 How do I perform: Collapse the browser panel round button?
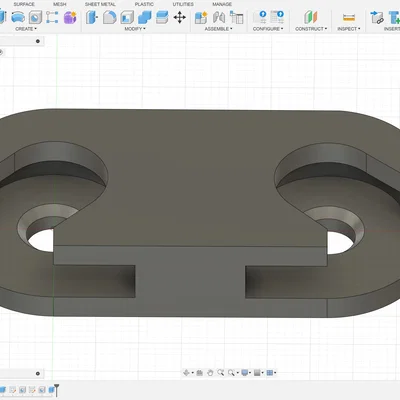click(38, 41)
